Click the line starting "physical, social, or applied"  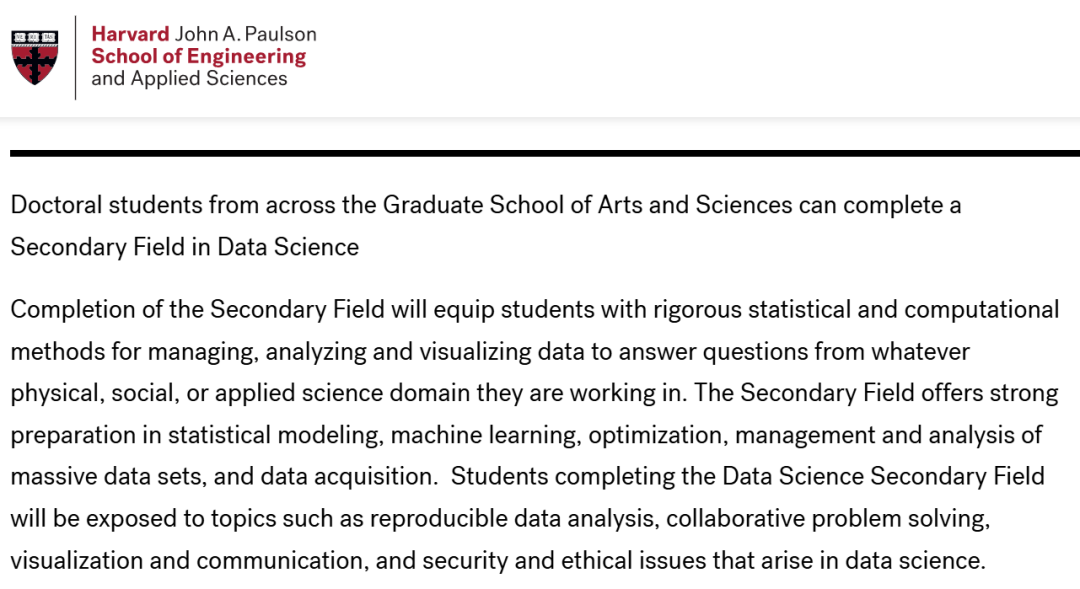point(535,393)
